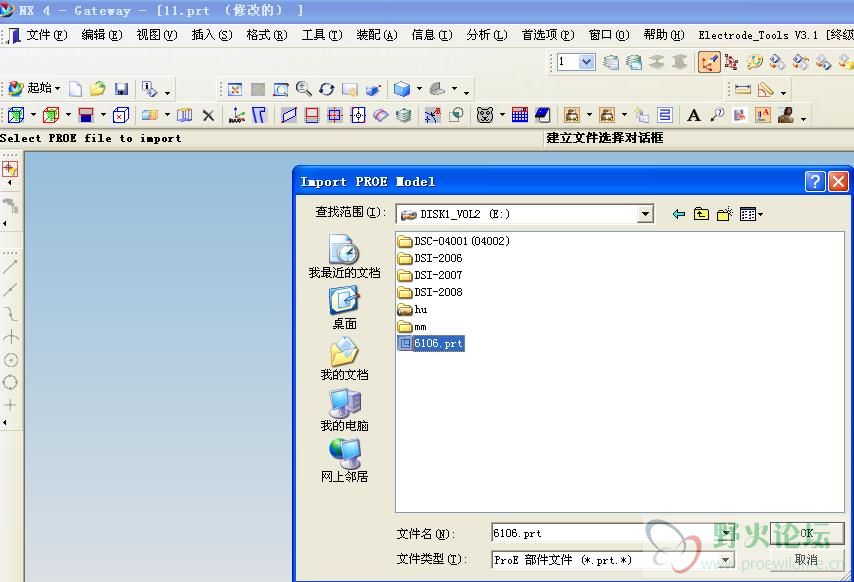Expand the arrow beside the shaded cube icon
The height and width of the screenshot is (582, 854).
coord(419,89)
